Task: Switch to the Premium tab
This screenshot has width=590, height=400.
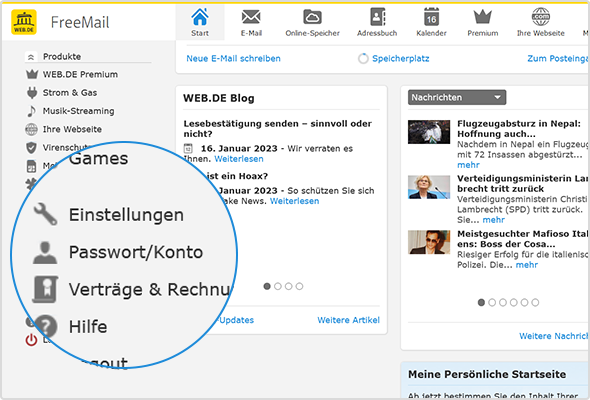Action: pos(483,23)
